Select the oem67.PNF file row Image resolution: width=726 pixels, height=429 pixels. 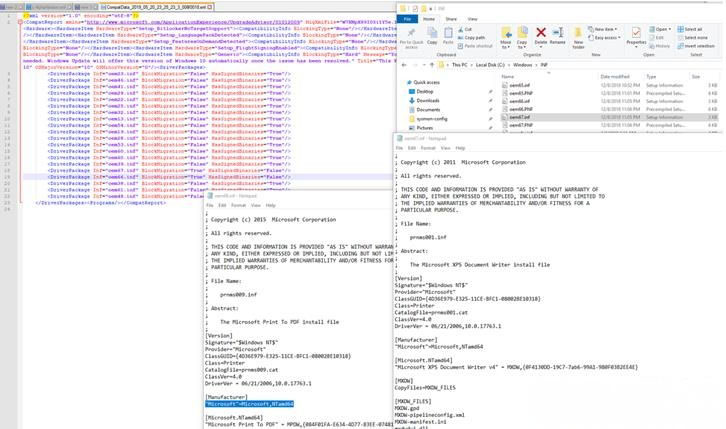610,125
